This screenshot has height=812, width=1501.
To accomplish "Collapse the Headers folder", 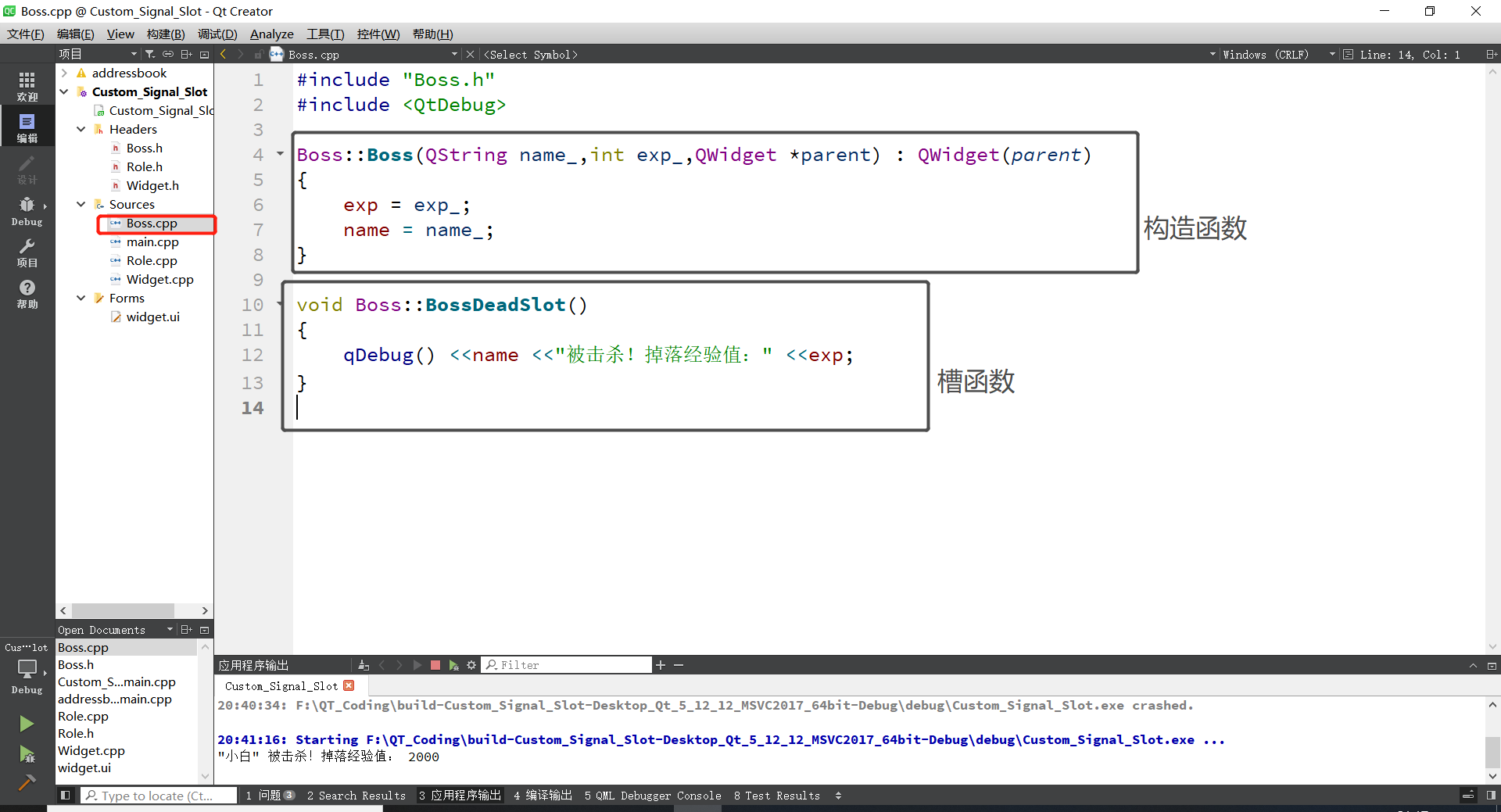I will click(81, 129).
